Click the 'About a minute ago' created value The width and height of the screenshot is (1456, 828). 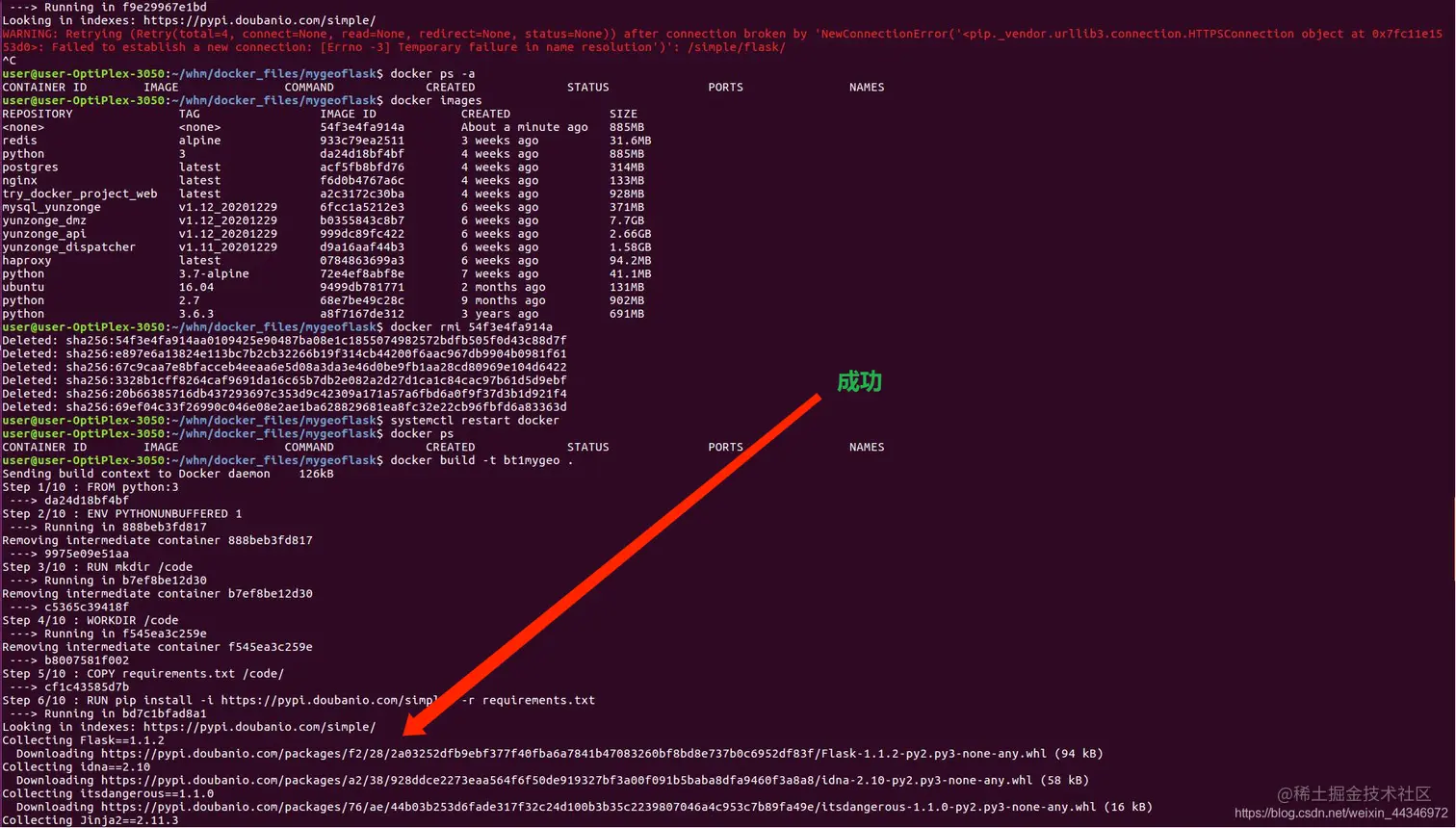tap(524, 128)
